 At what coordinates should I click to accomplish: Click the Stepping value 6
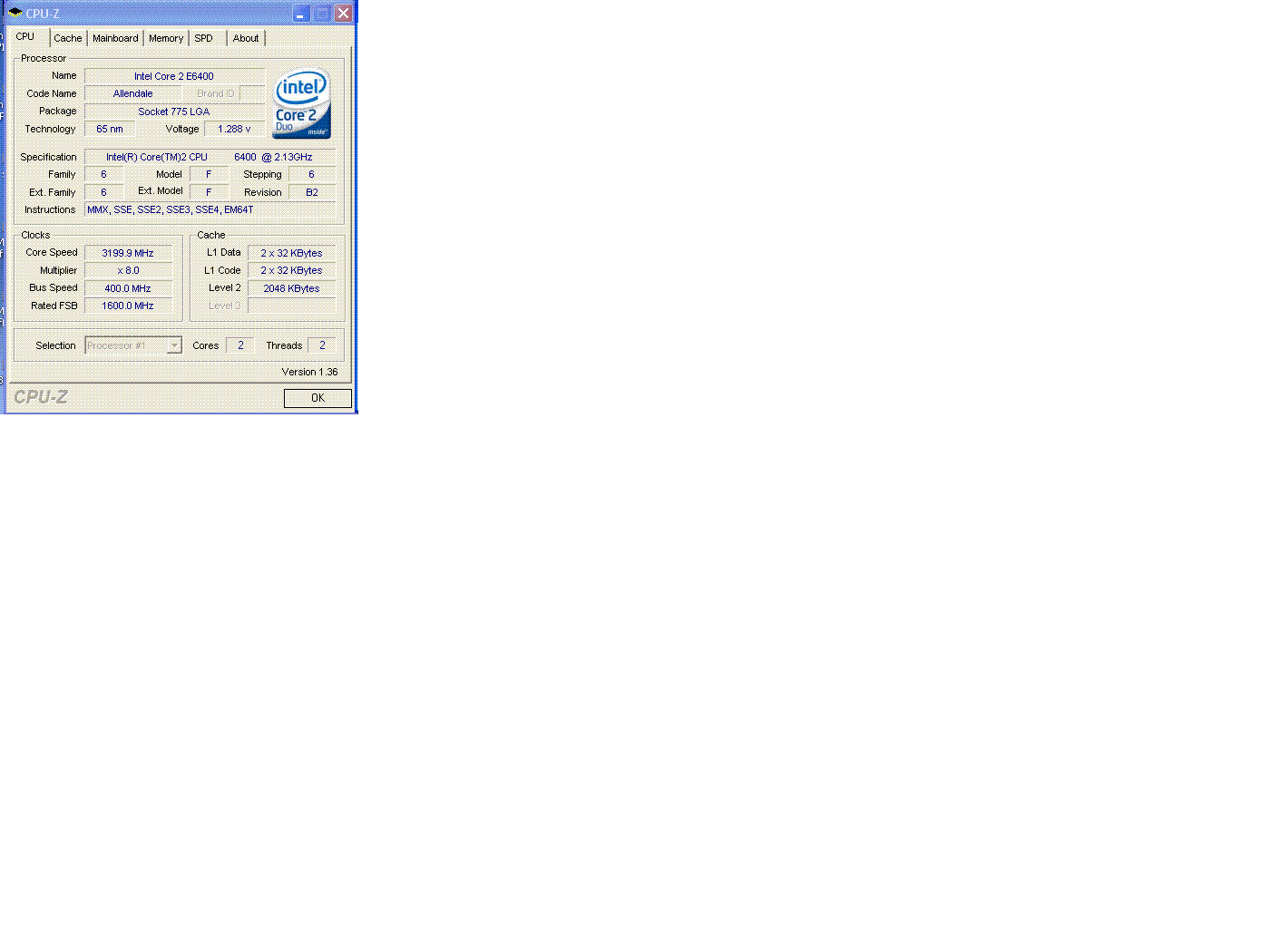pyautogui.click(x=312, y=174)
